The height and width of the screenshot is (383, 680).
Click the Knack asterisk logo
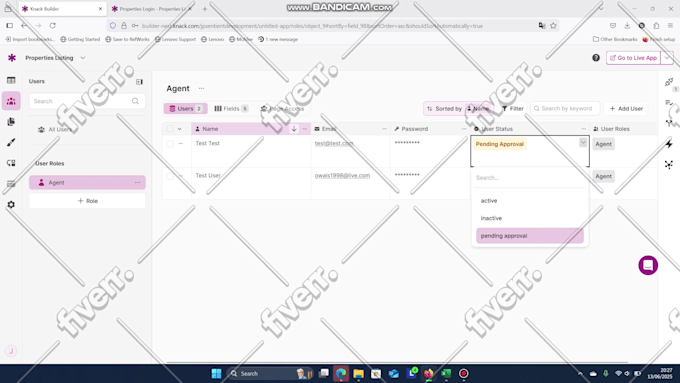coord(12,58)
